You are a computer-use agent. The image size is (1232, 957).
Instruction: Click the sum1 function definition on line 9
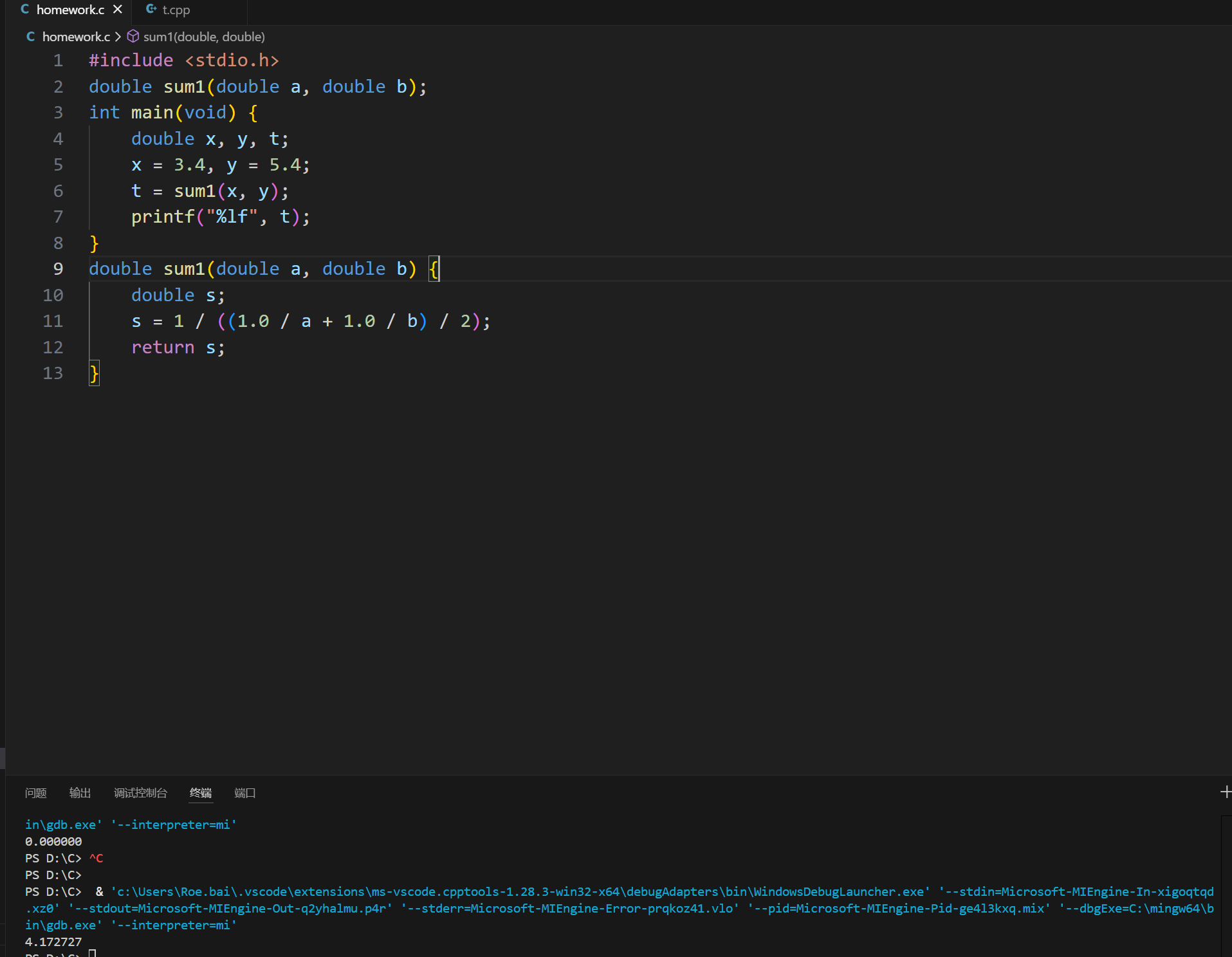click(264, 269)
